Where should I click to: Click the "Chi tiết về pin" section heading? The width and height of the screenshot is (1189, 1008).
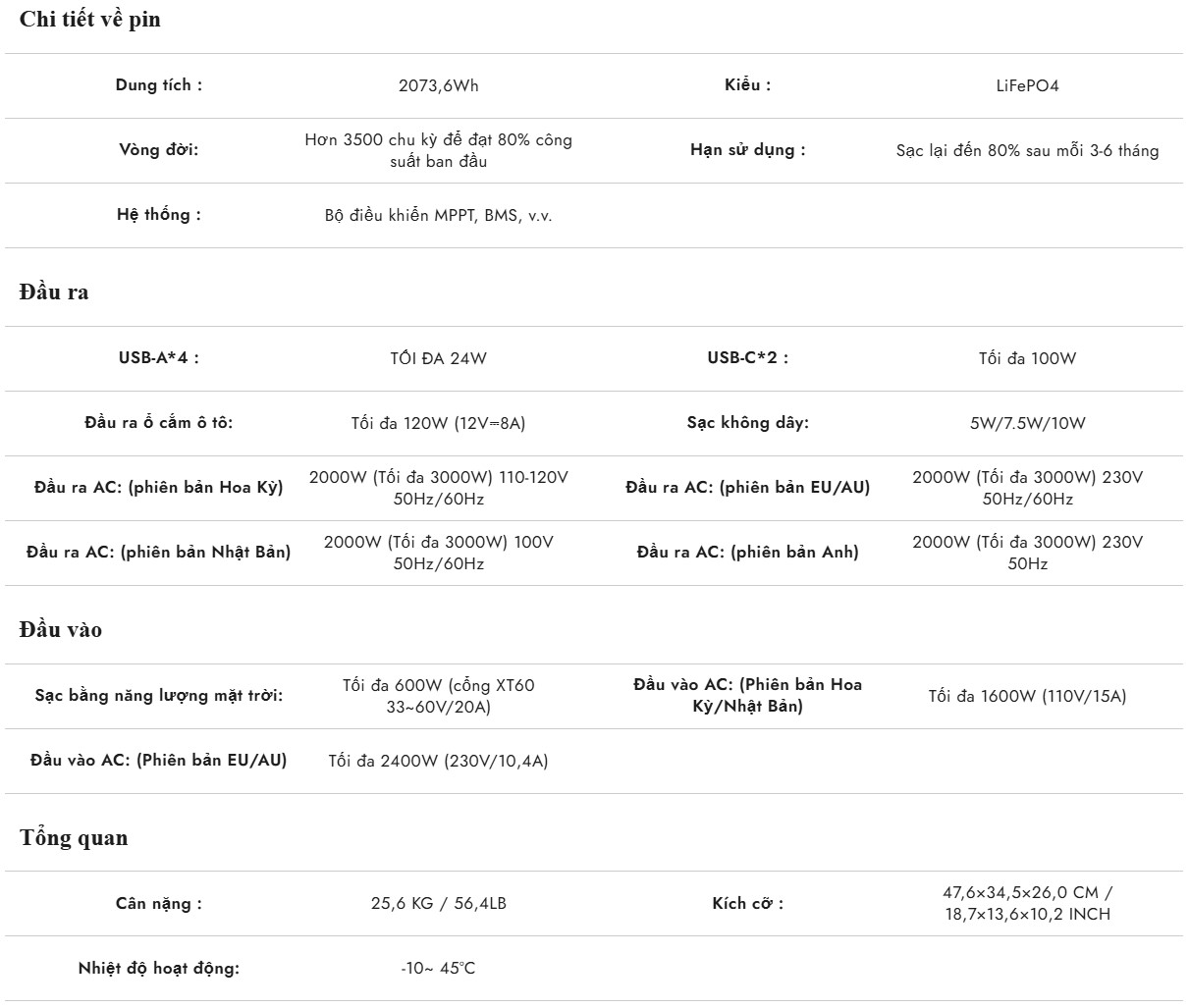pos(89,20)
